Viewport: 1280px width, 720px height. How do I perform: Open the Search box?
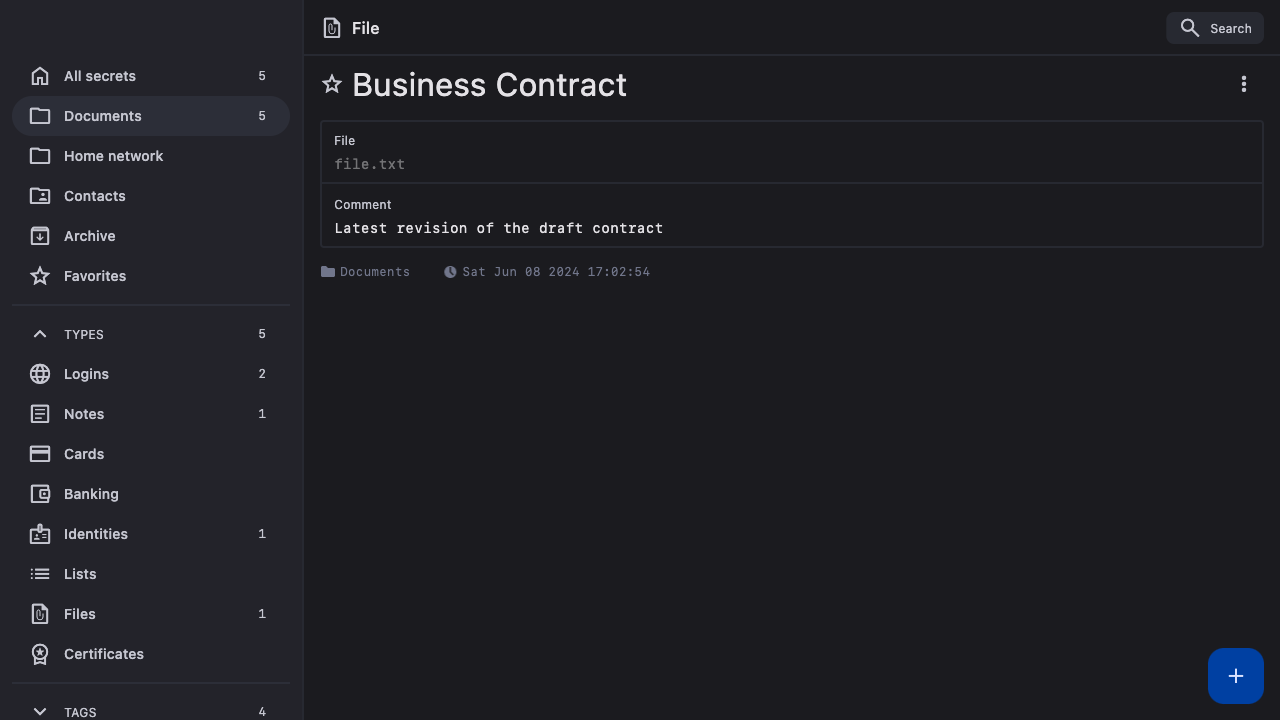pos(1215,28)
